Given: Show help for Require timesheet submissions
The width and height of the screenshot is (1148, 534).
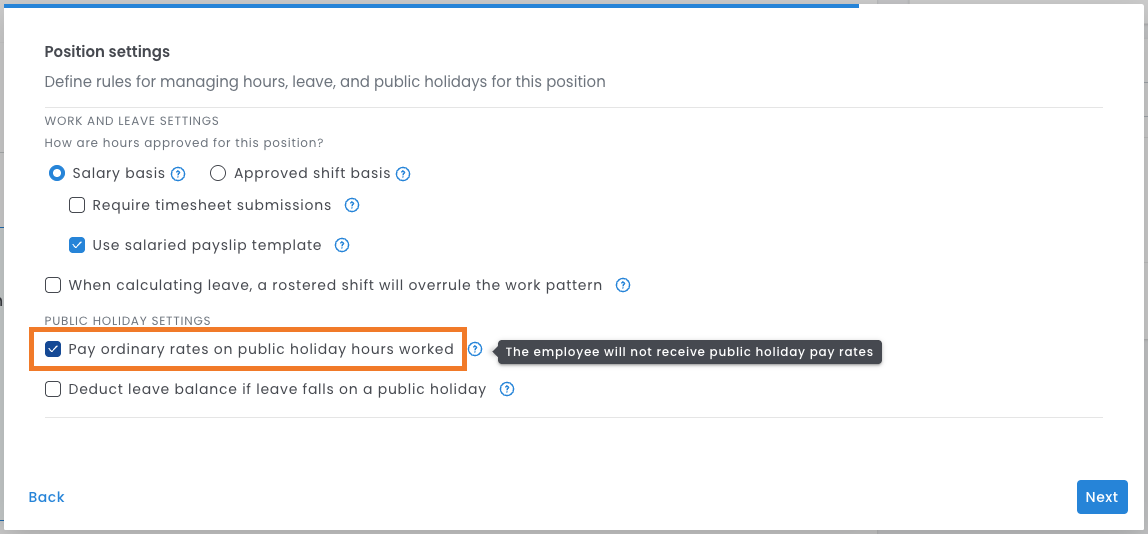Looking at the screenshot, I should click(352, 205).
